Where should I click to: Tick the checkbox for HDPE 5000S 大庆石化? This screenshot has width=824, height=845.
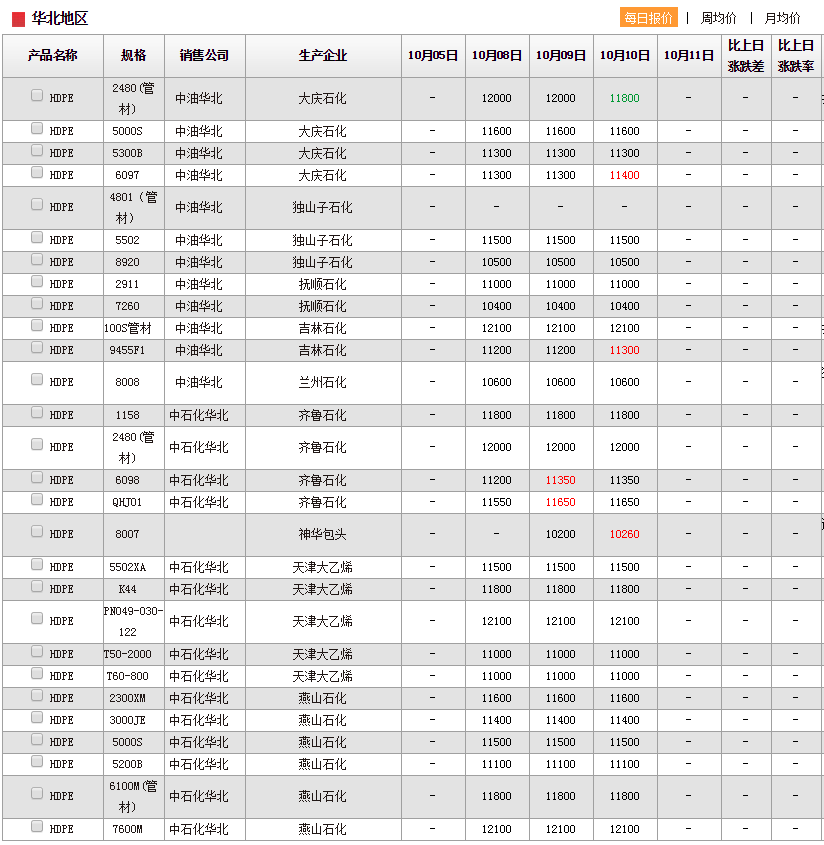pyautogui.click(x=37, y=128)
